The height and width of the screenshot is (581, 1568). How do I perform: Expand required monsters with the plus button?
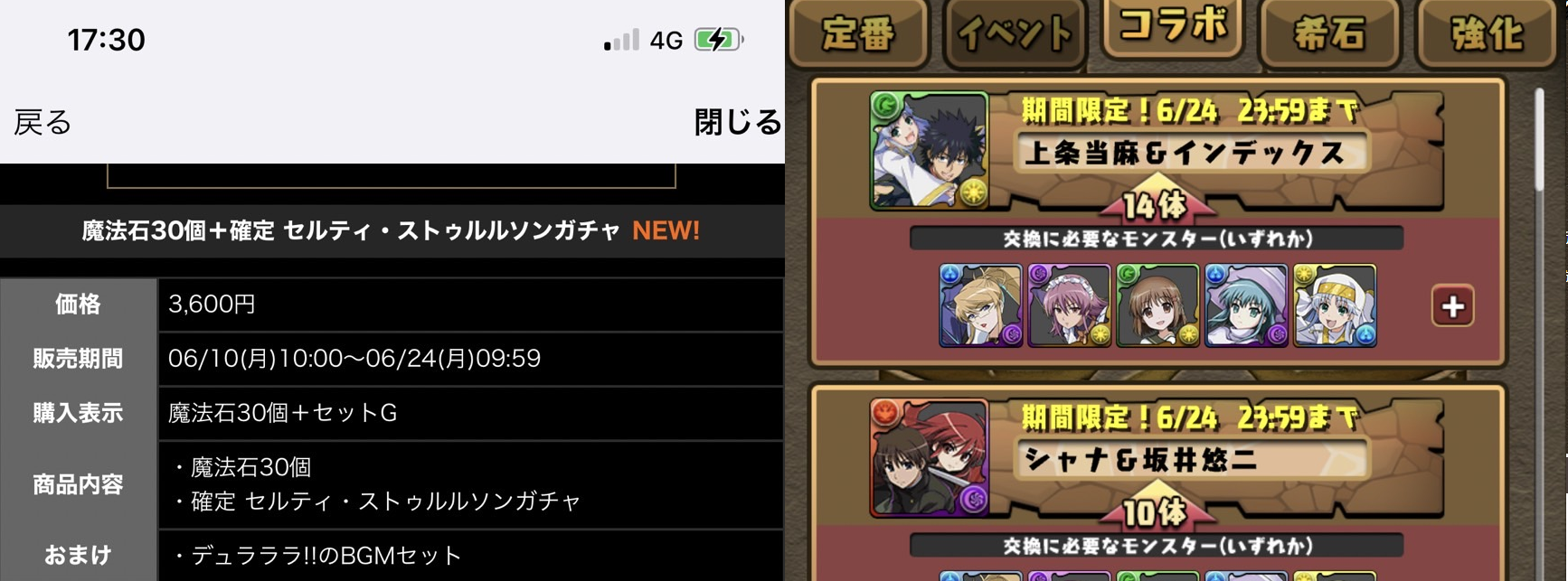[1452, 306]
